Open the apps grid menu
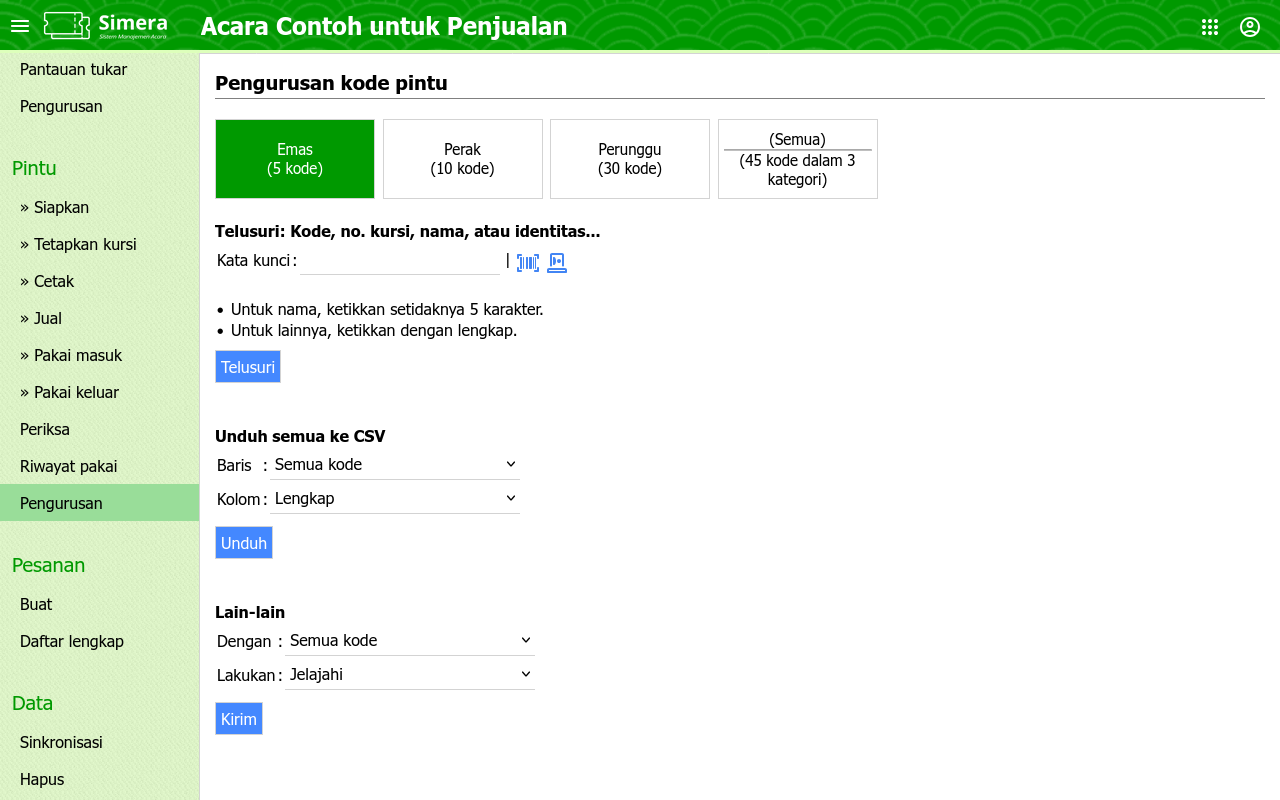 click(1210, 27)
